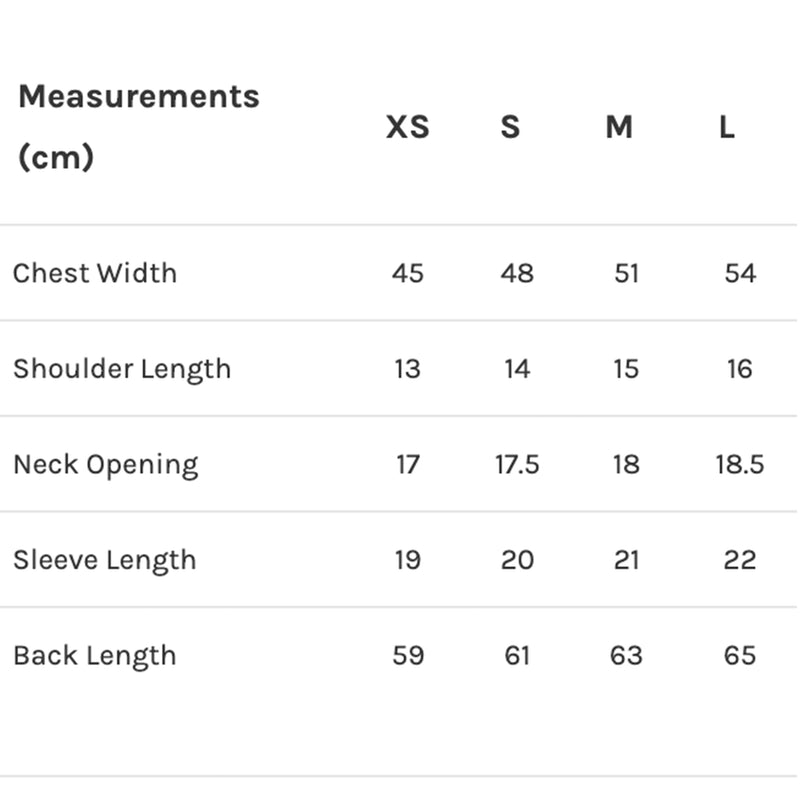800x800 pixels.
Task: Click the Sleeve Length row label
Action: (105, 560)
